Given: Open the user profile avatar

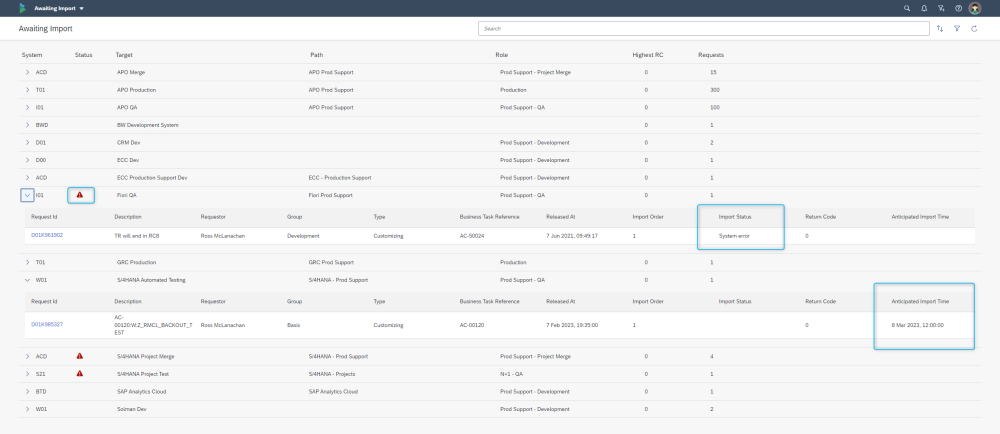Looking at the screenshot, I should [x=974, y=8].
